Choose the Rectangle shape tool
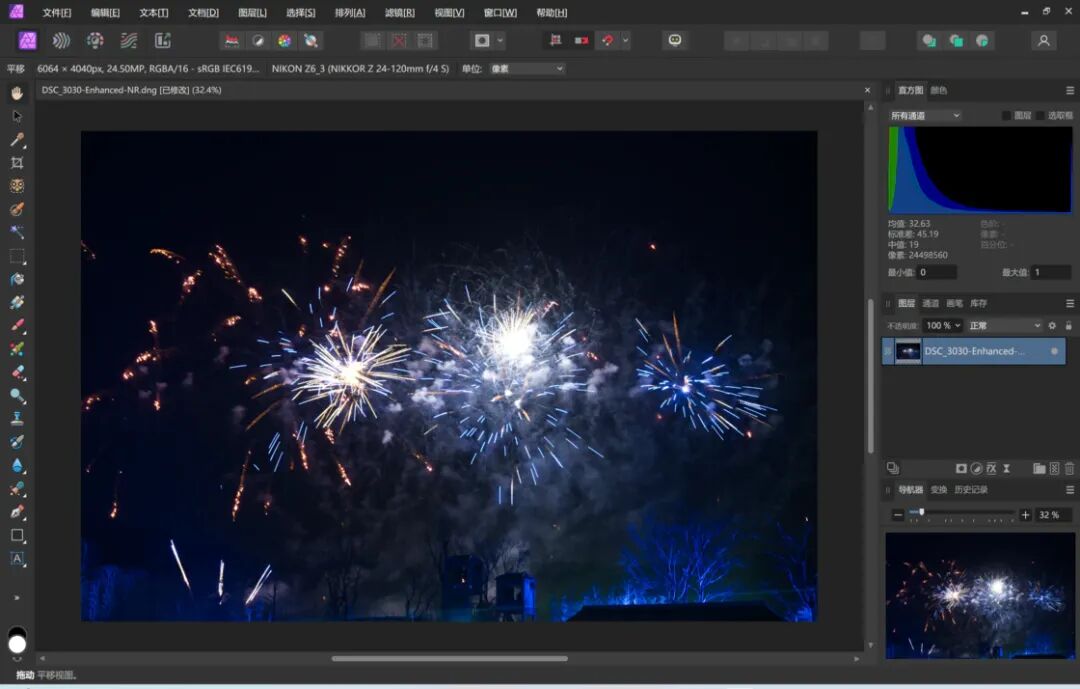 click(17, 535)
